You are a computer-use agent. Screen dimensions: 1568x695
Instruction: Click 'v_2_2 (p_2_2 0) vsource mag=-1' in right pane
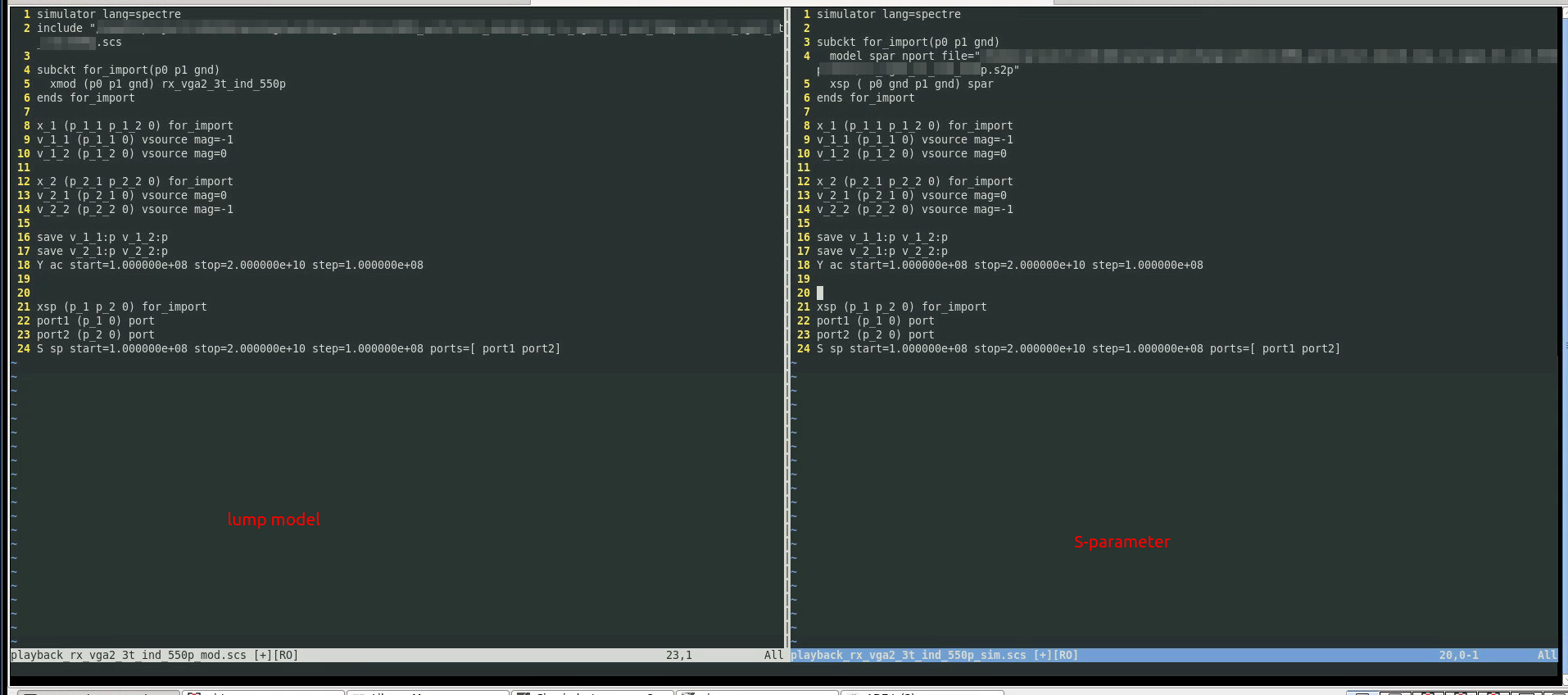tap(914, 209)
